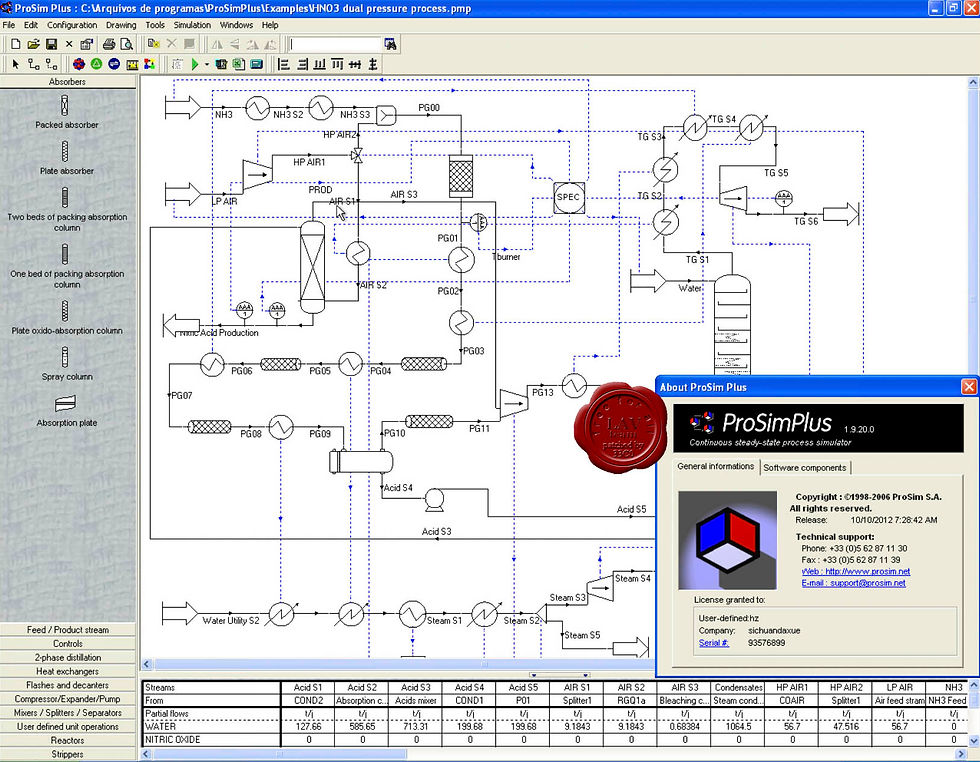
Task: Follow the www.prosim.net web link
Action: pyautogui.click(x=856, y=571)
